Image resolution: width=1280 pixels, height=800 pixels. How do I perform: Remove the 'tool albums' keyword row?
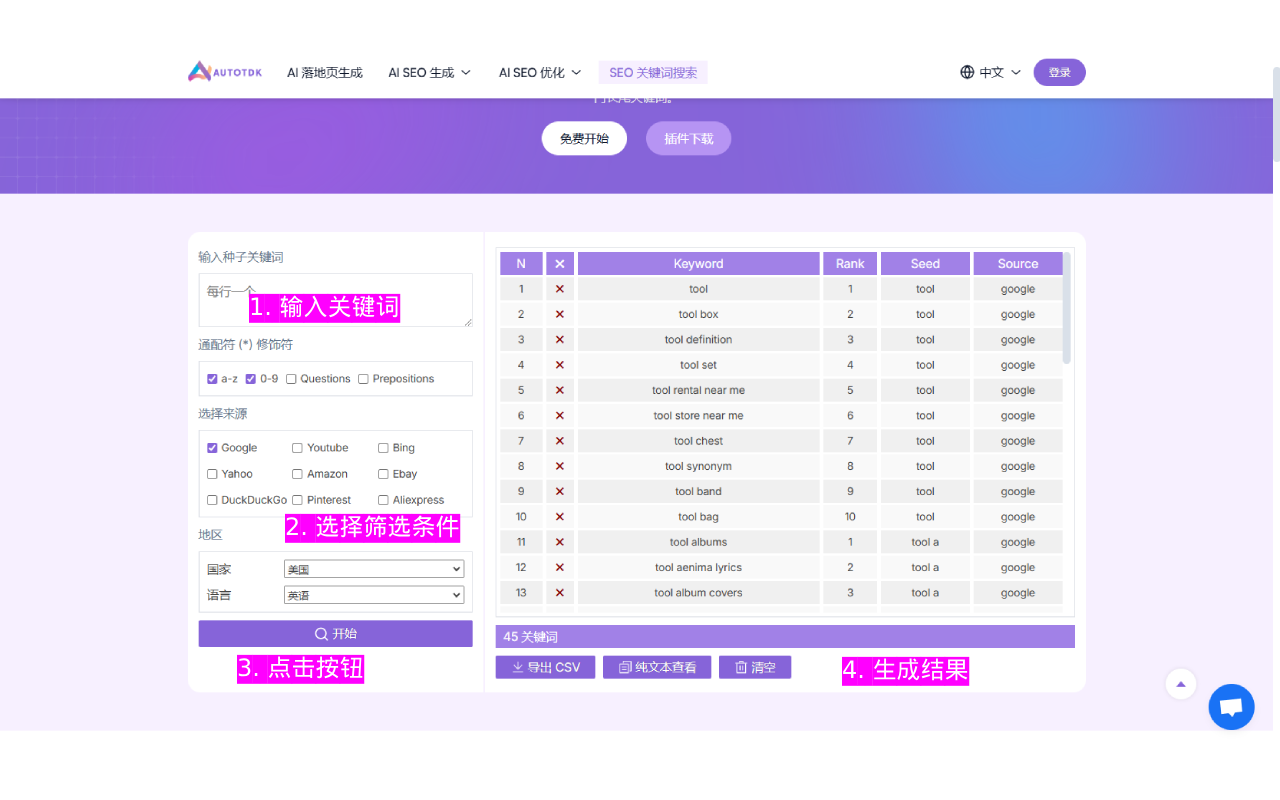pos(559,542)
